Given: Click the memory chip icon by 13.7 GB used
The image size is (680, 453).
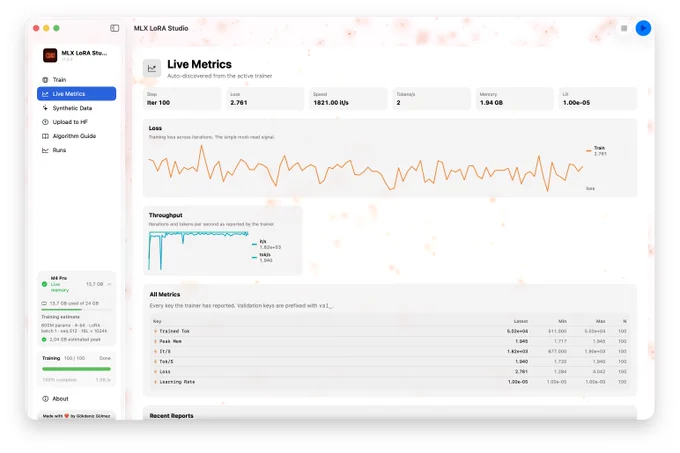Looking at the screenshot, I should (44, 303).
